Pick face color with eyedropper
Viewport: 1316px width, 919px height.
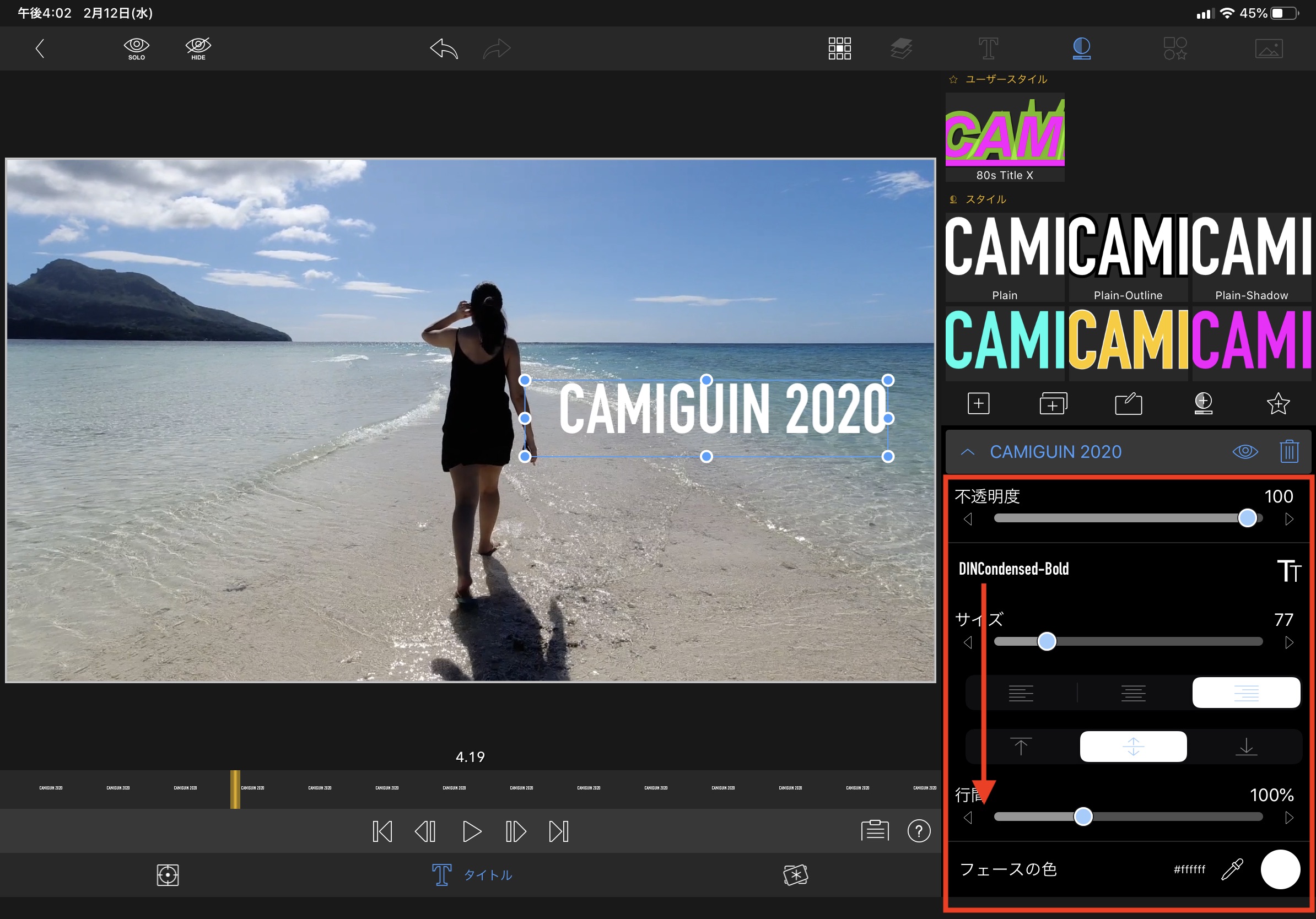(1232, 868)
